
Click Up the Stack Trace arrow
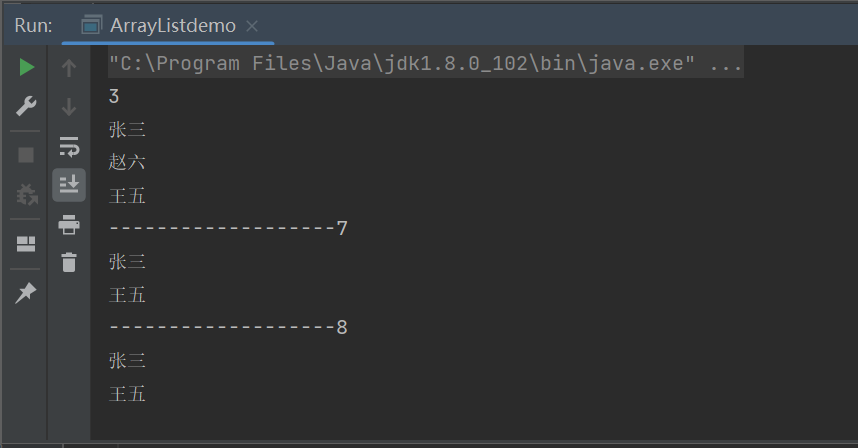tap(69, 68)
